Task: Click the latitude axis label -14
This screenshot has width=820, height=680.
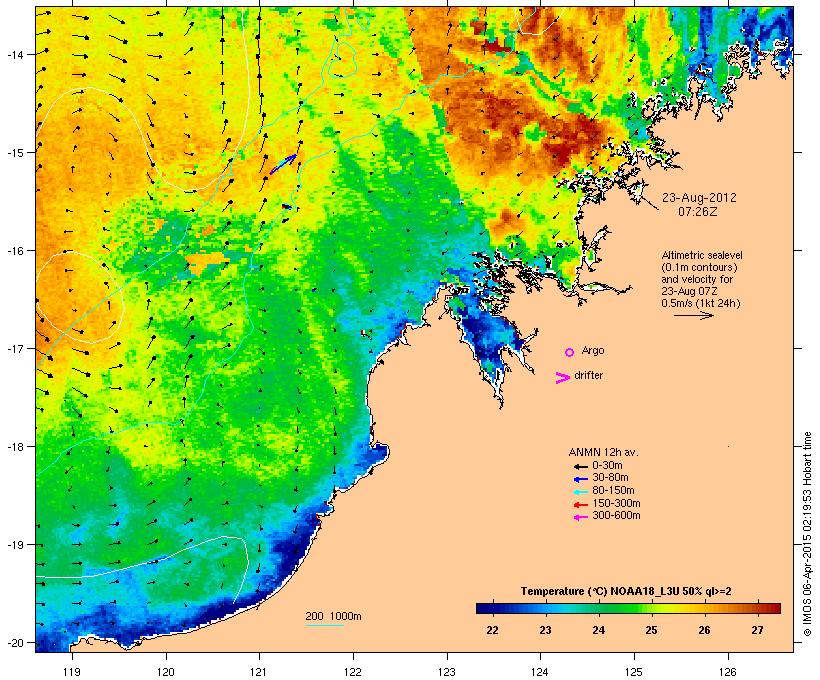Action: [15, 54]
